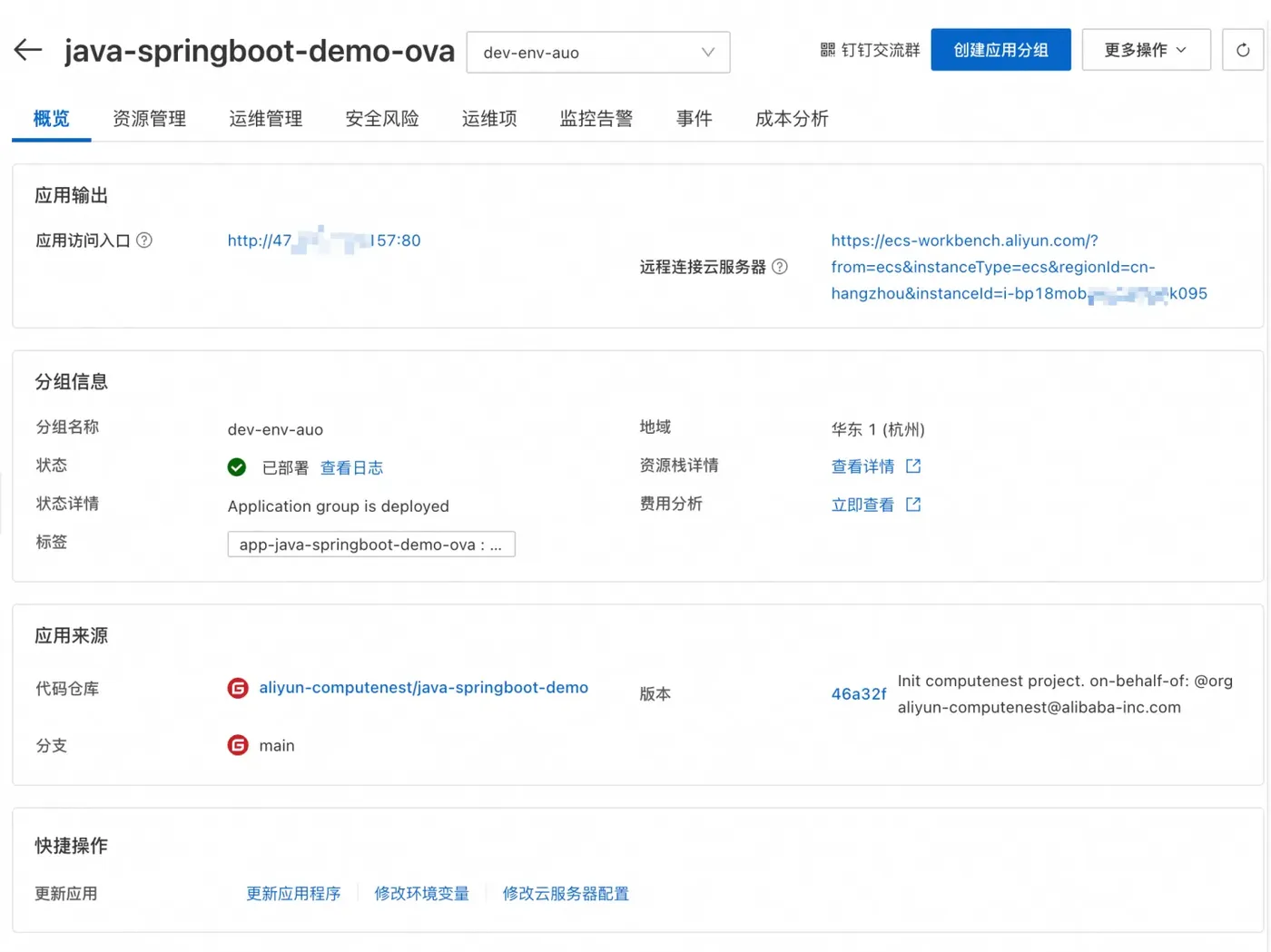
Task: Open the 监控告警 tab
Action: pos(596,119)
